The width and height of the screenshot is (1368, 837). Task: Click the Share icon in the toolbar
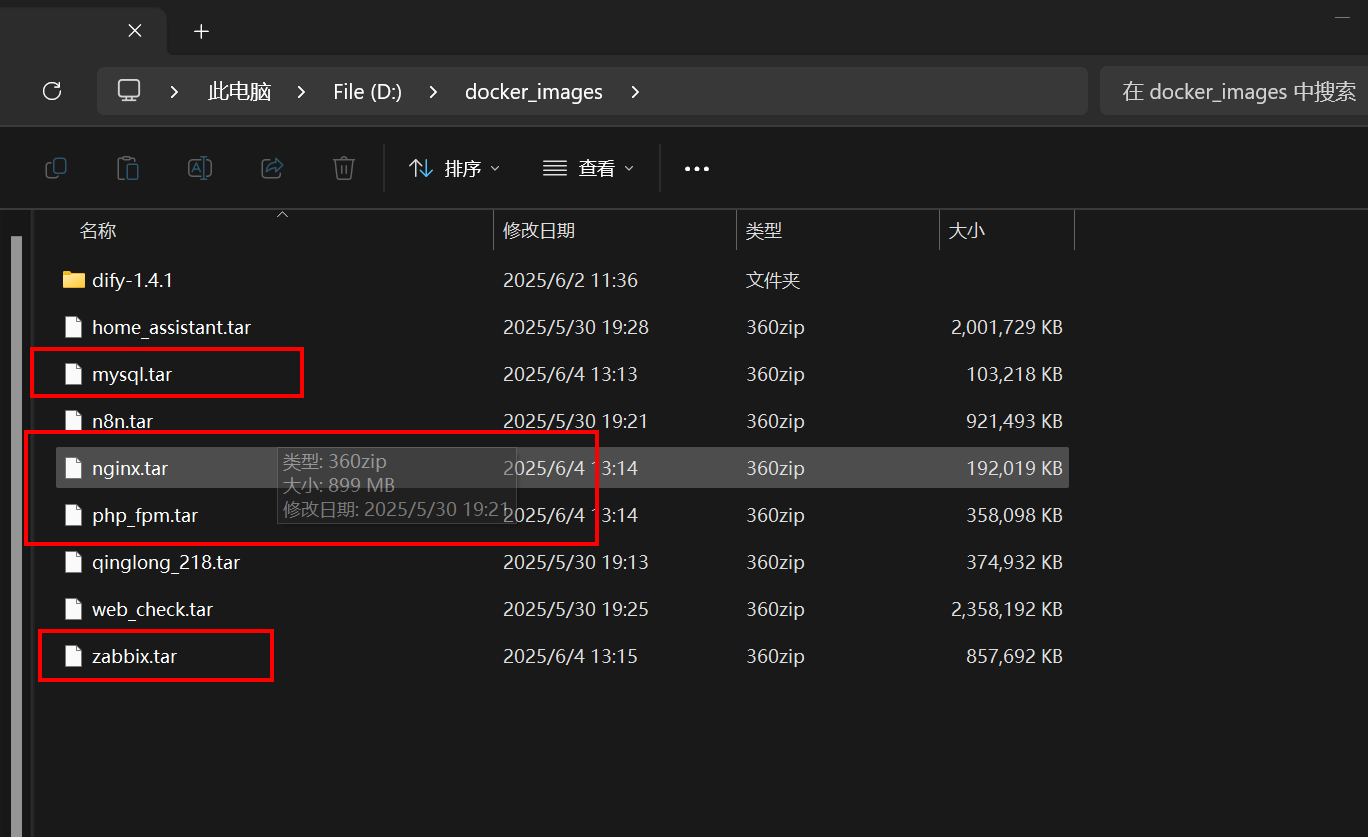[272, 168]
